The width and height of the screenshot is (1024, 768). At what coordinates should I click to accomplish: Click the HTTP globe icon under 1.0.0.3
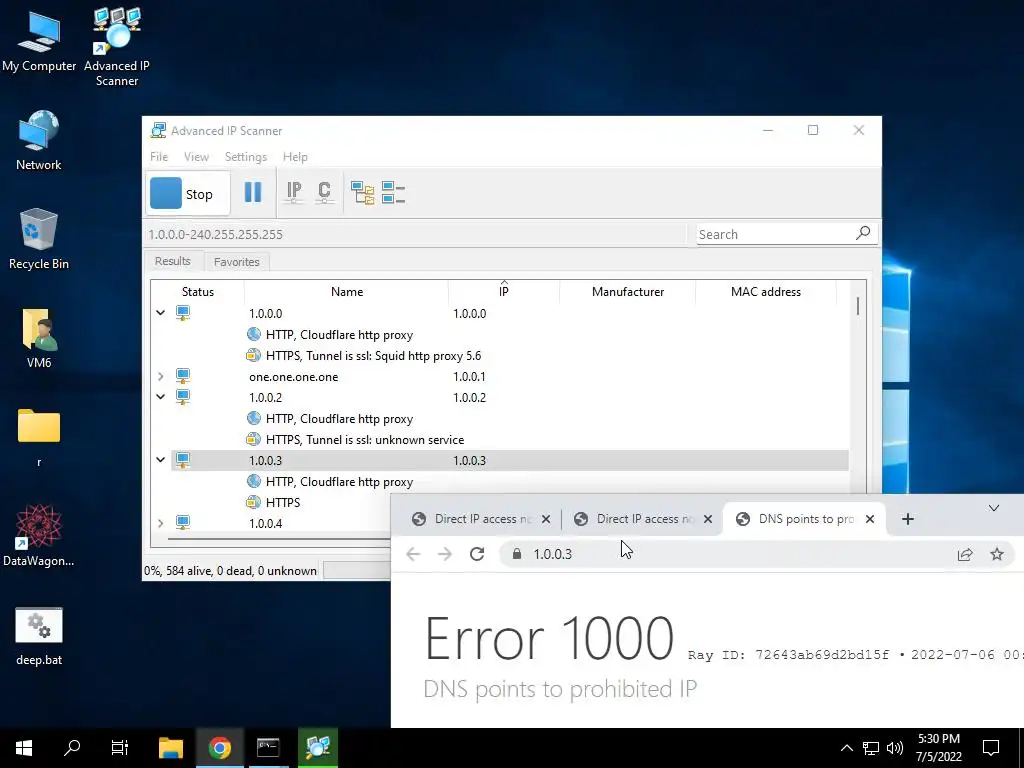point(253,481)
